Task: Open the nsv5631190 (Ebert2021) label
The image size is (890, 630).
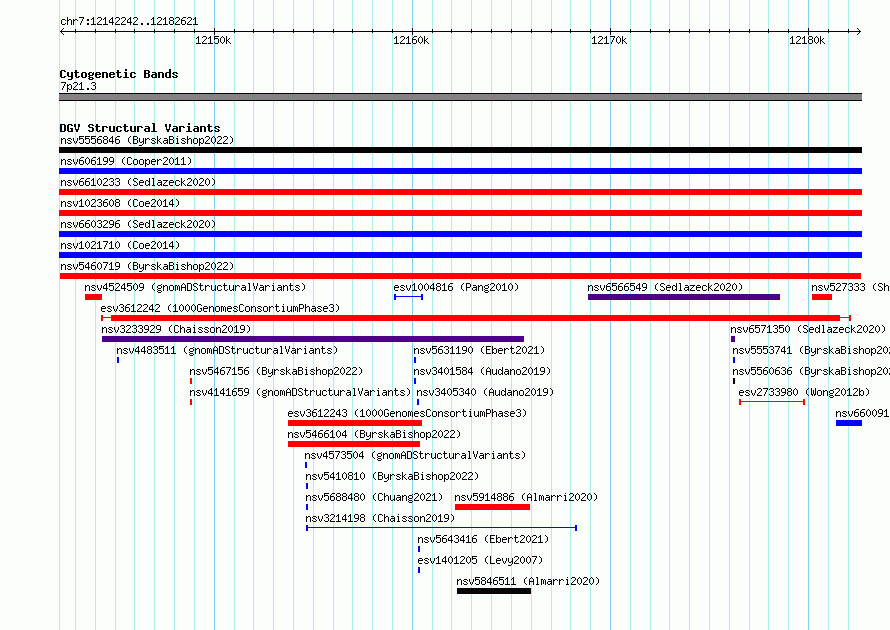Action: click(x=479, y=350)
